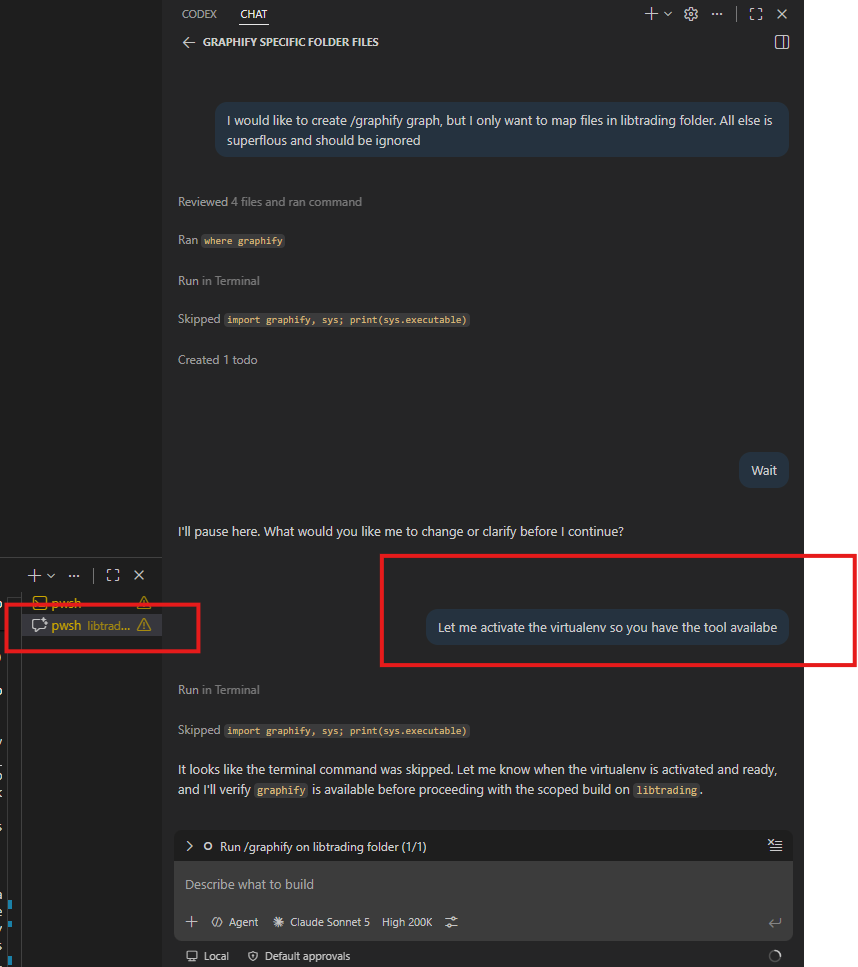This screenshot has height=967, width=858.
Task: Click warning icon on pwsh libtrad terminal
Action: point(144,625)
